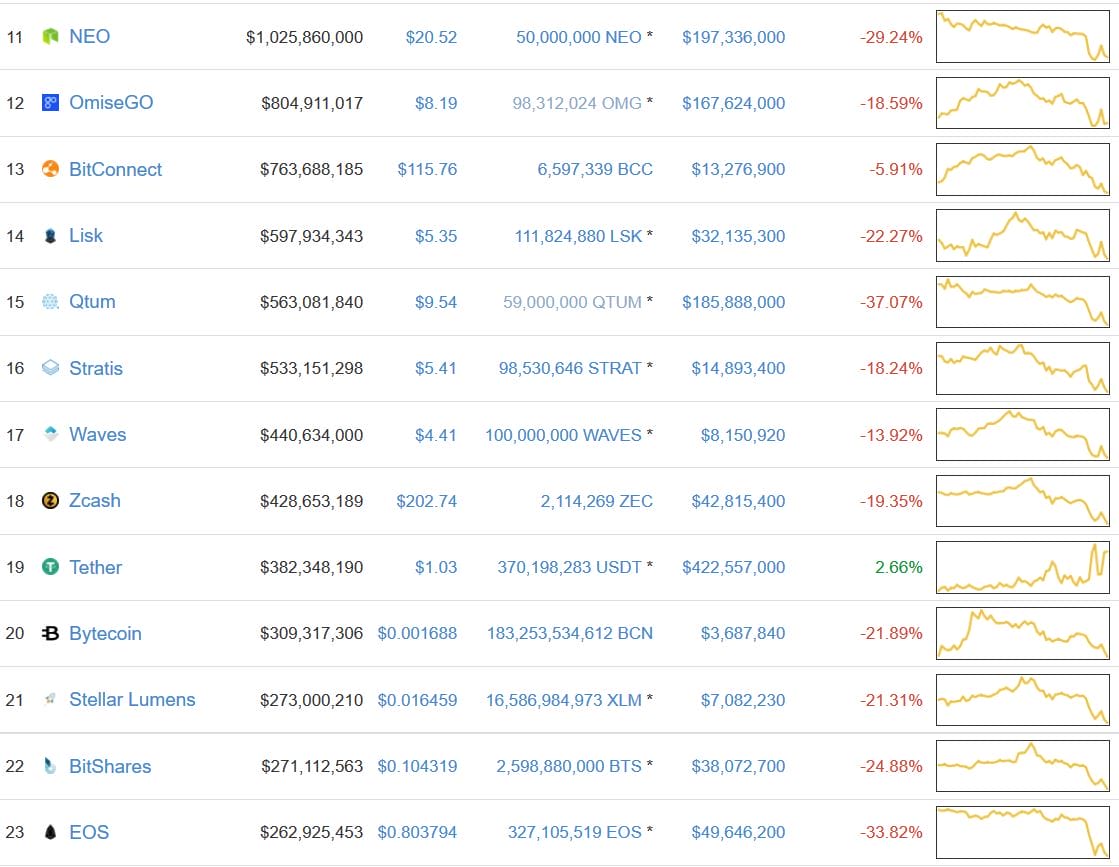Click Tether 24h volume $422,557,000

click(733, 567)
